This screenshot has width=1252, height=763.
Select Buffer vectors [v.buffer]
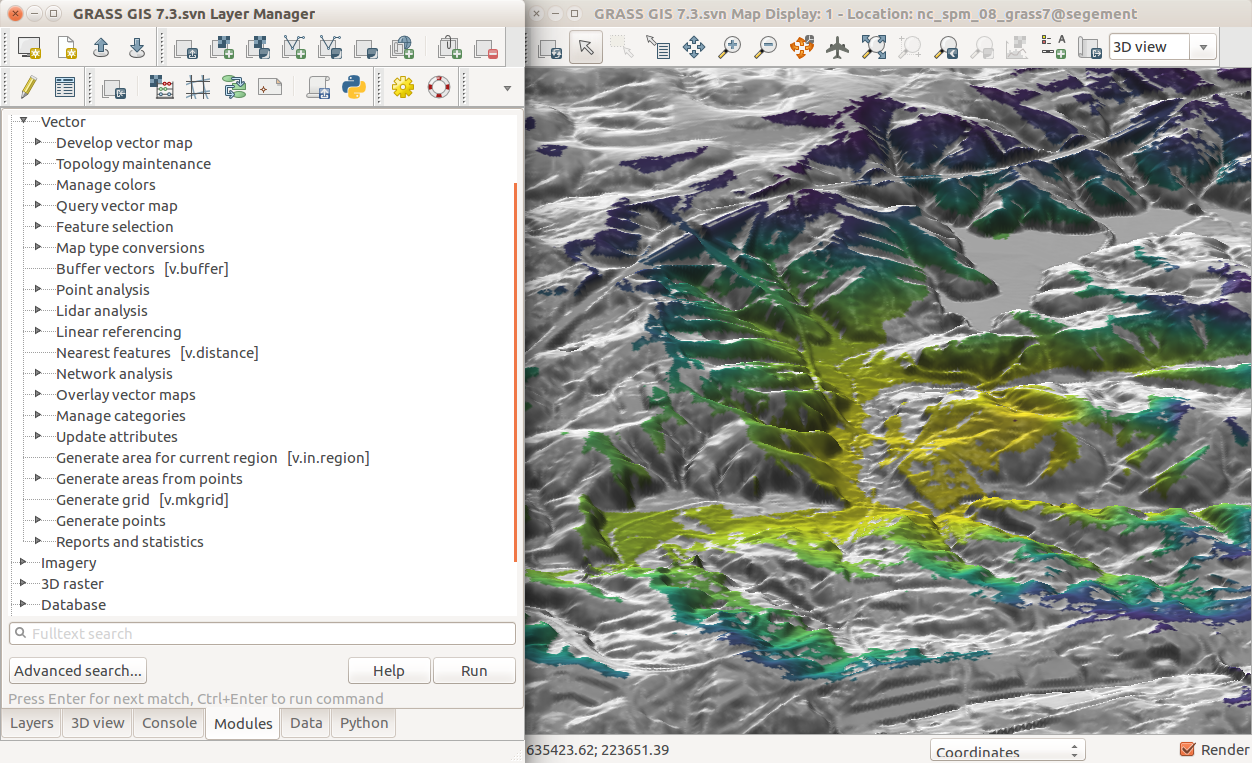(x=142, y=268)
